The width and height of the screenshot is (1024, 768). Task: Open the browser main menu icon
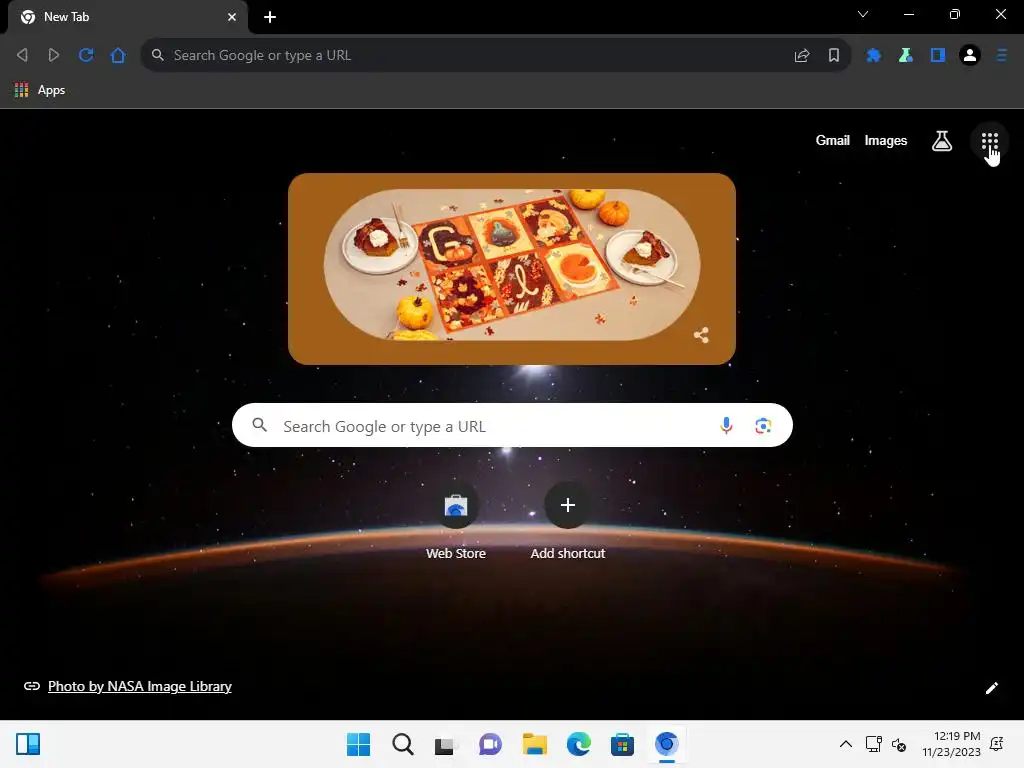1002,56
